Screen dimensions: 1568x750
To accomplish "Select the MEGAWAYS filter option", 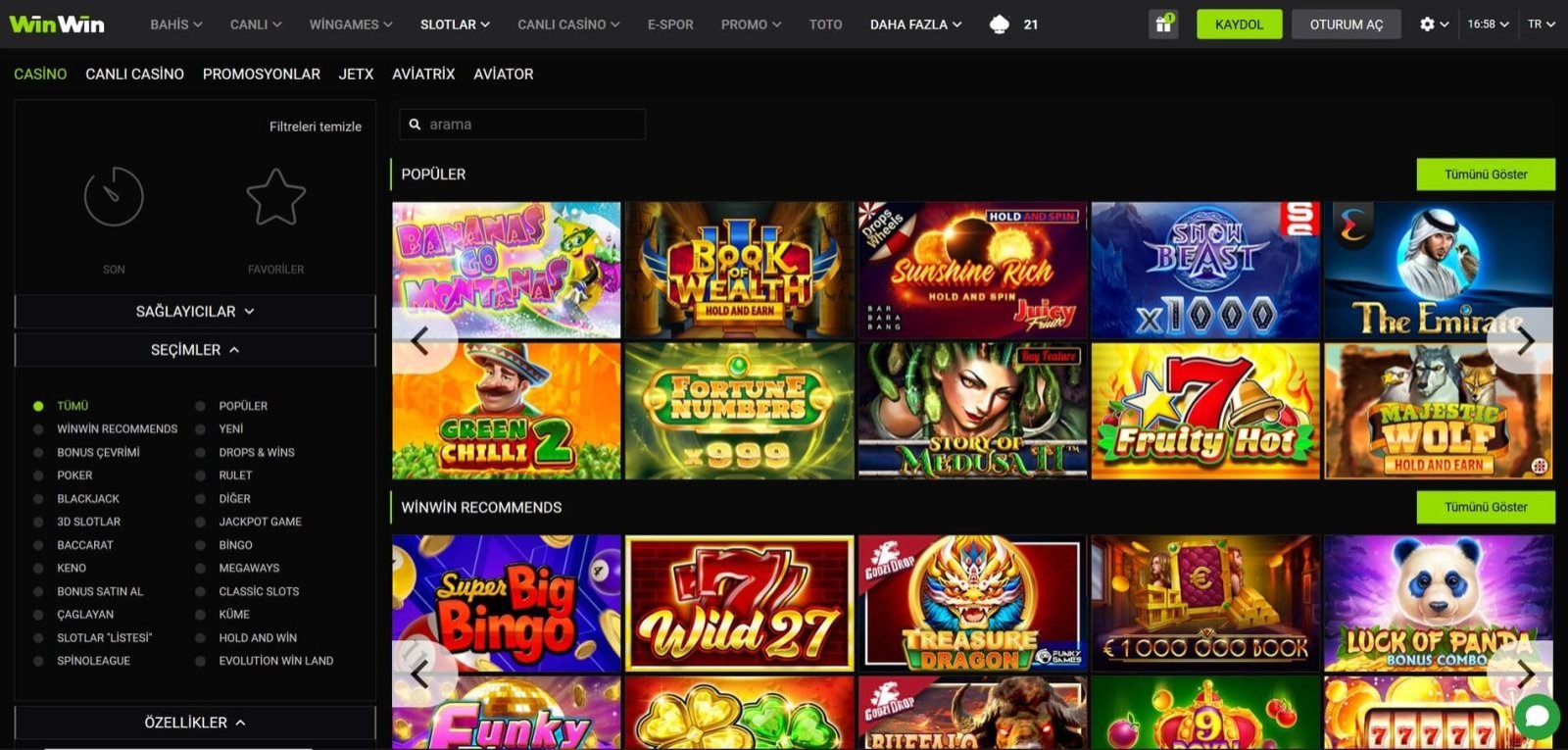I will (x=236, y=569).
